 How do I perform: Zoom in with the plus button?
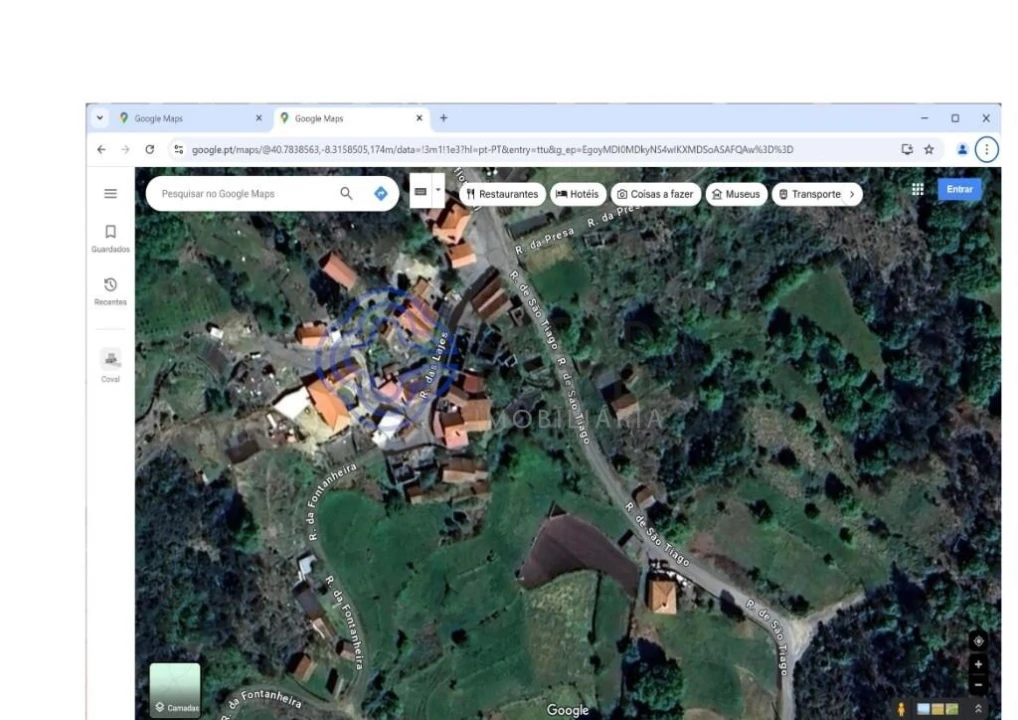coord(978,664)
